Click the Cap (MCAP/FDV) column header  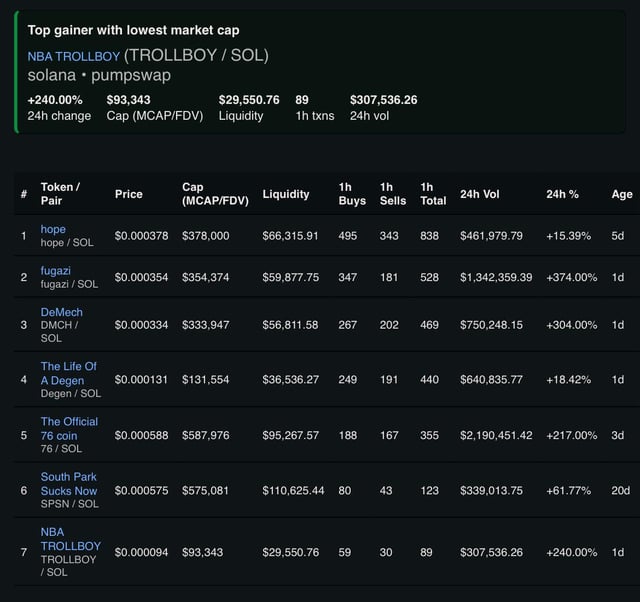214,194
